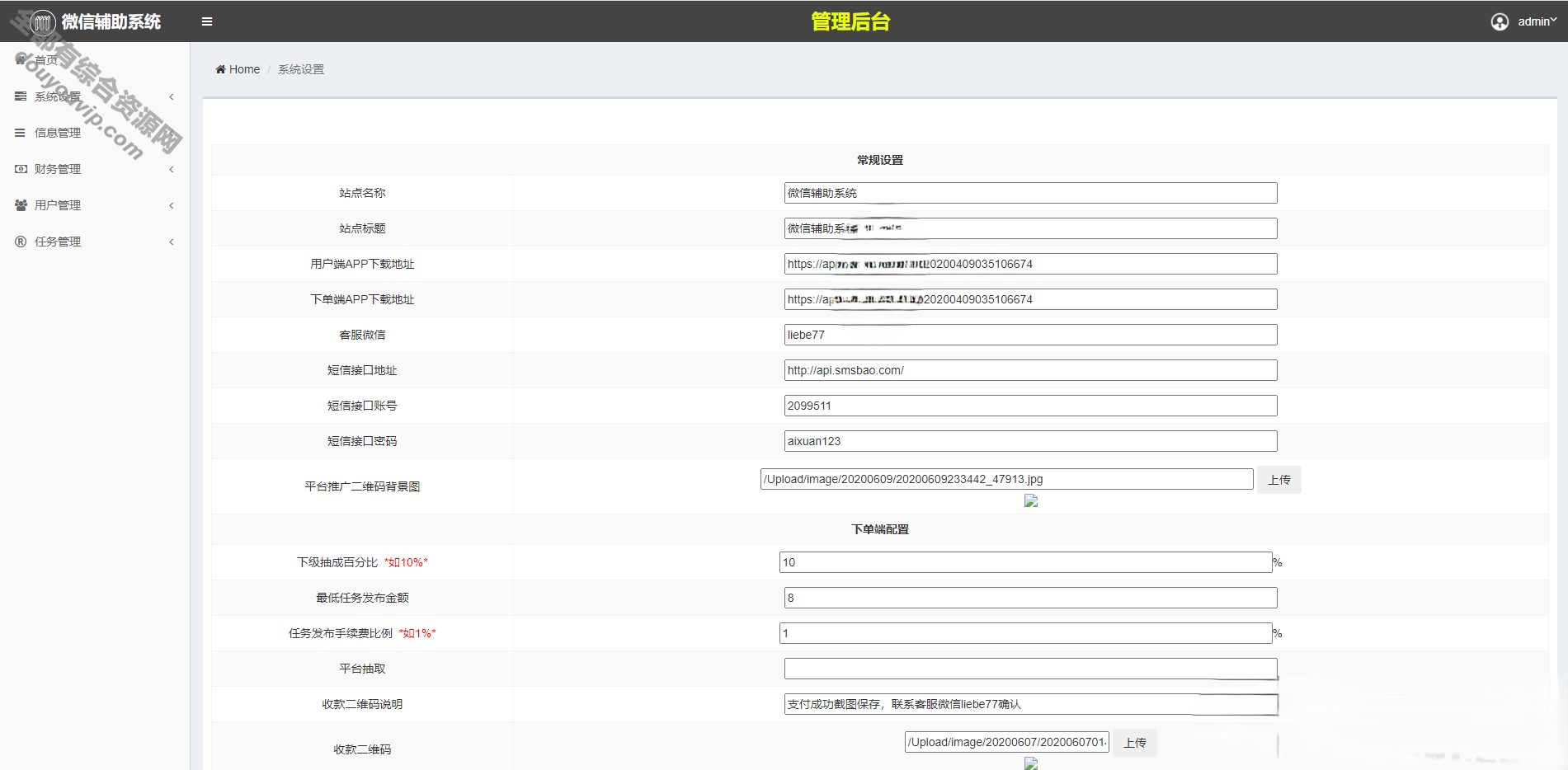Click the logo icon beside 微信辅助系统

coord(43,22)
